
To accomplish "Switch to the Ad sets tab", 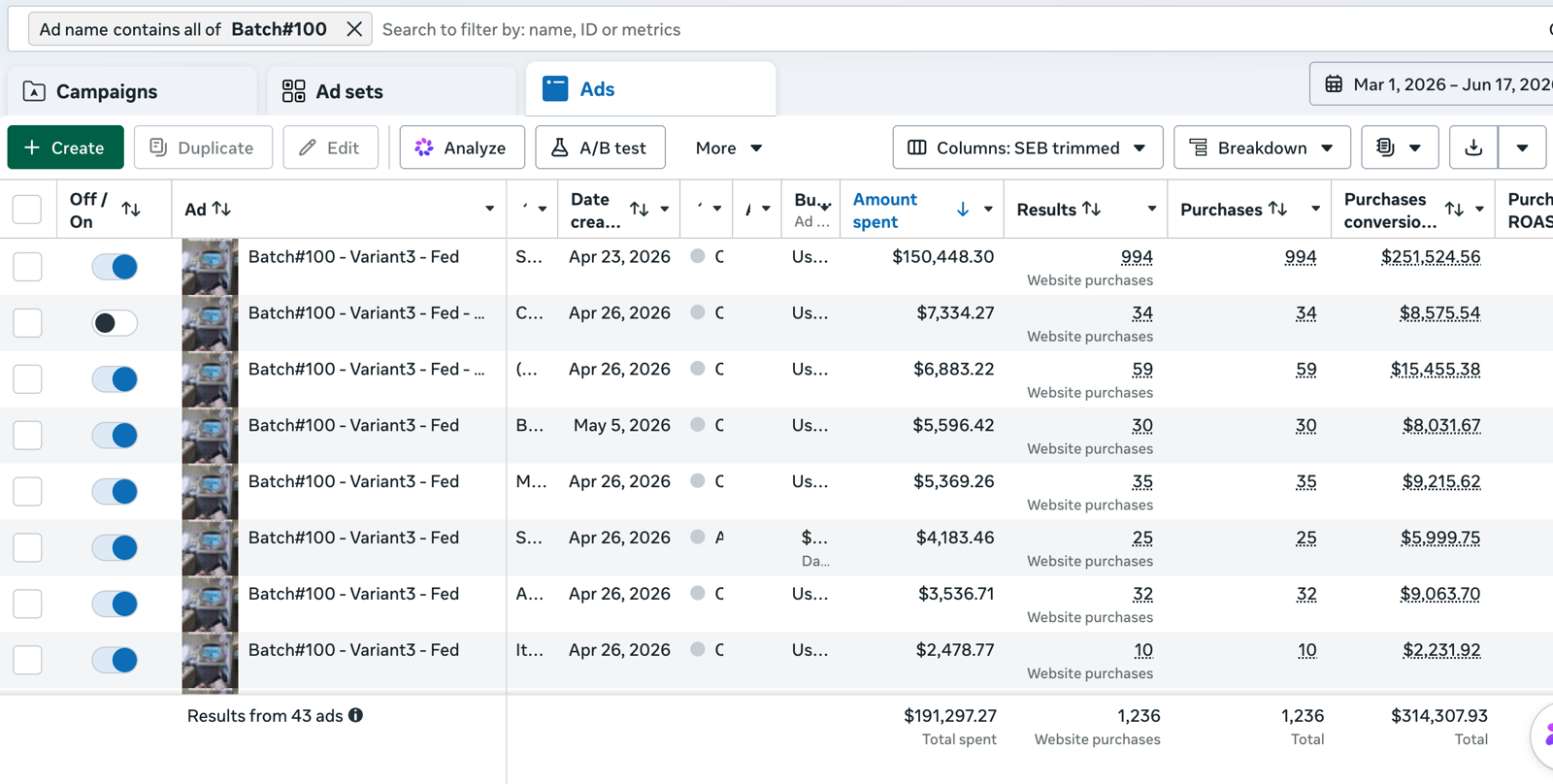I will click(392, 91).
